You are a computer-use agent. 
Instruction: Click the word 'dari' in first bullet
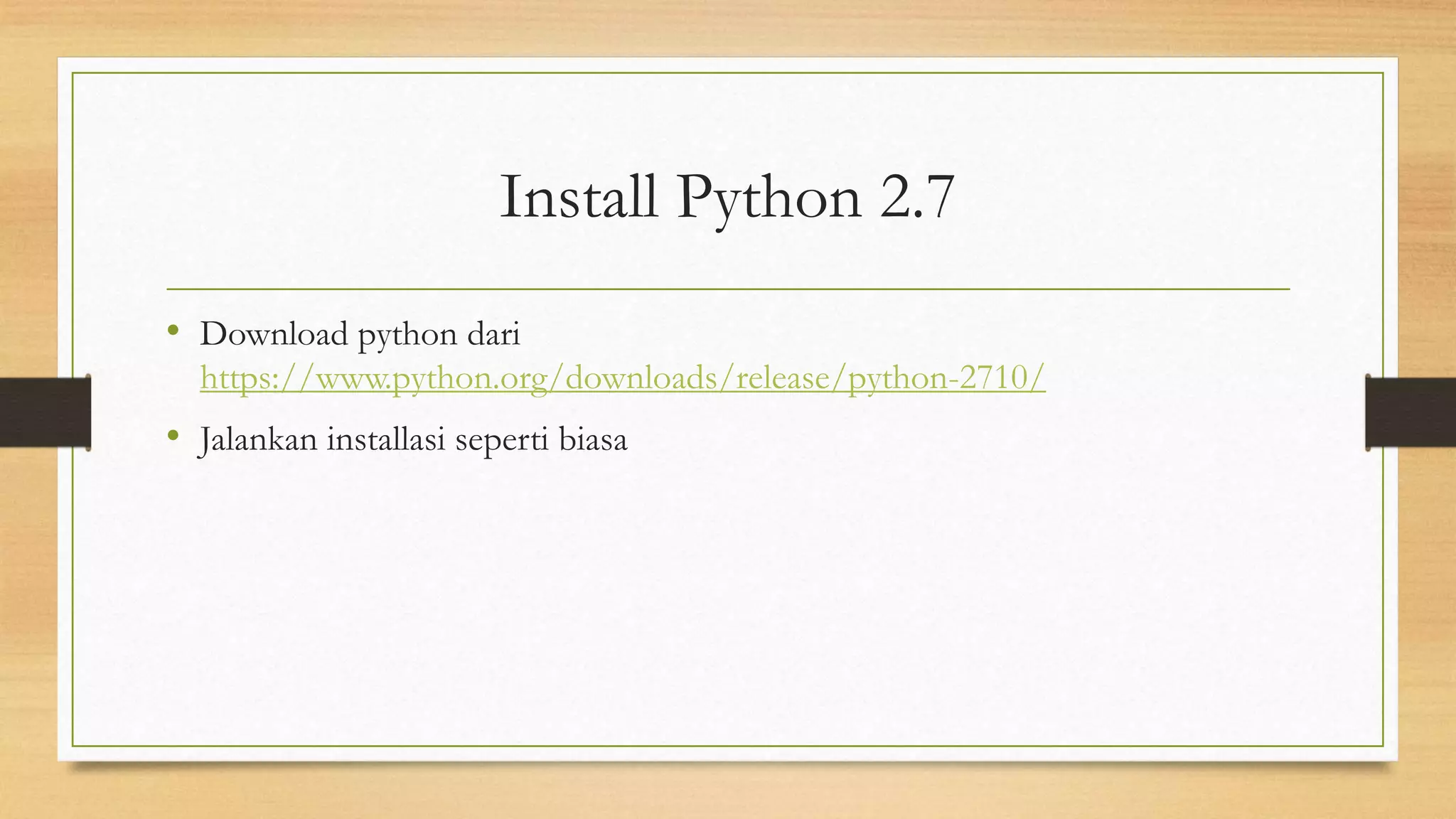point(493,334)
